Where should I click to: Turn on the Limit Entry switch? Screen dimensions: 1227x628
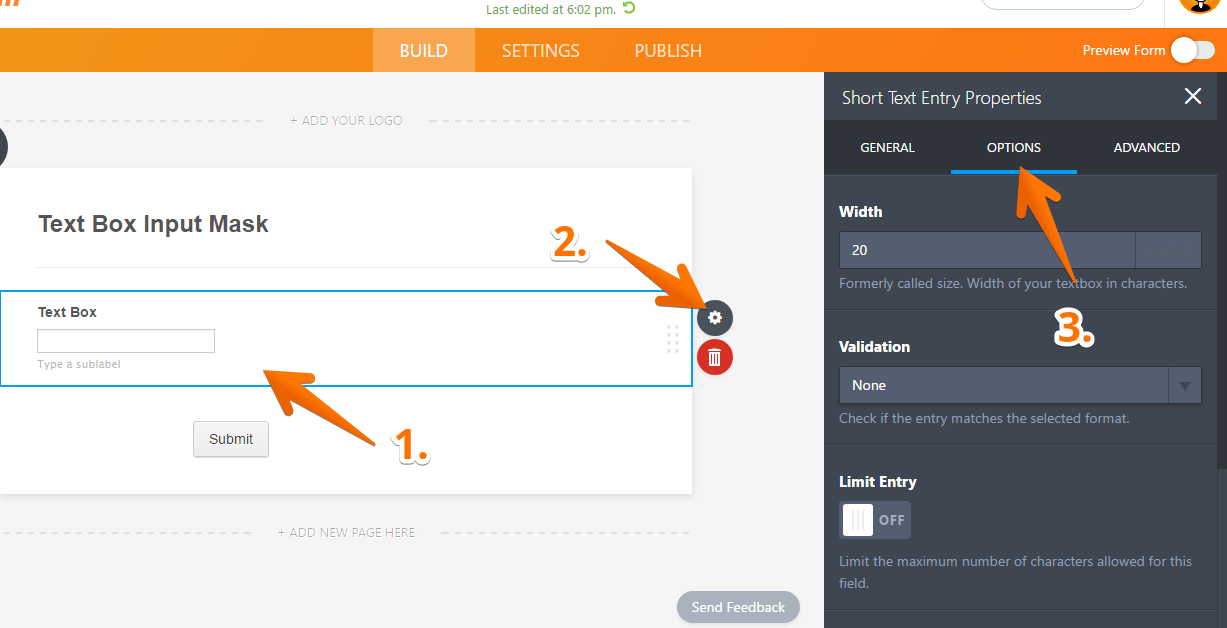[x=874, y=520]
